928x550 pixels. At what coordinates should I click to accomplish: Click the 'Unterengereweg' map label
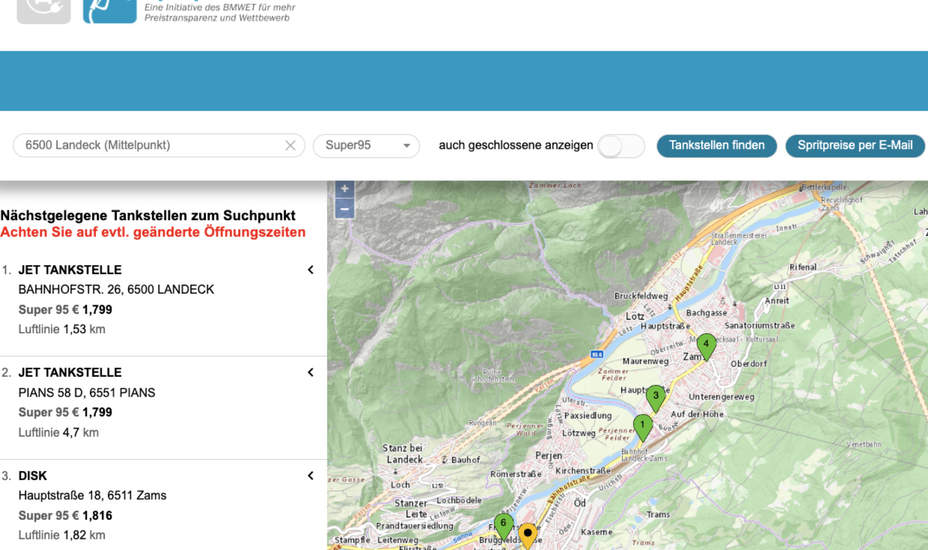coord(721,397)
